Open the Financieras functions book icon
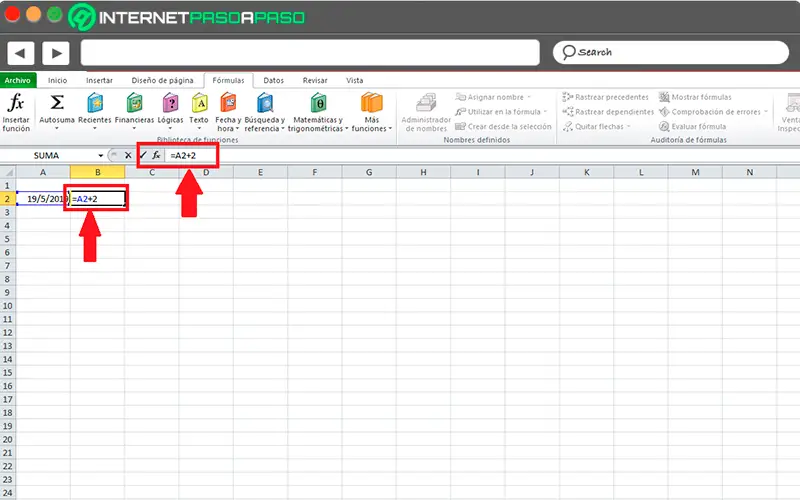The width and height of the screenshot is (800, 500). point(134,103)
